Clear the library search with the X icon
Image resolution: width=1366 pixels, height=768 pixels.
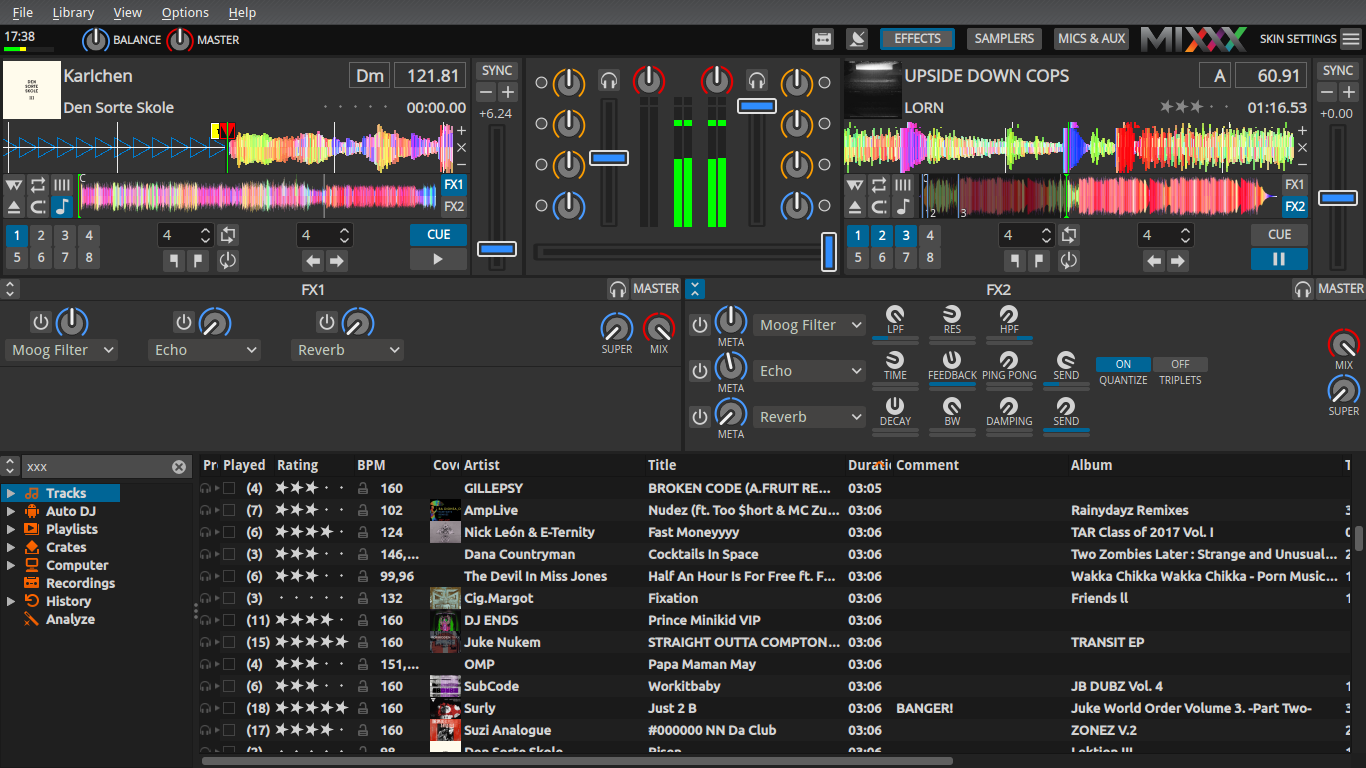click(179, 467)
